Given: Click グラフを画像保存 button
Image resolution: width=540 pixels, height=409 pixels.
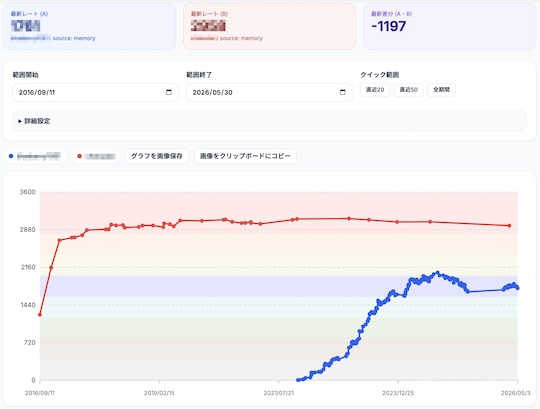Looking at the screenshot, I should pyautogui.click(x=157, y=156).
